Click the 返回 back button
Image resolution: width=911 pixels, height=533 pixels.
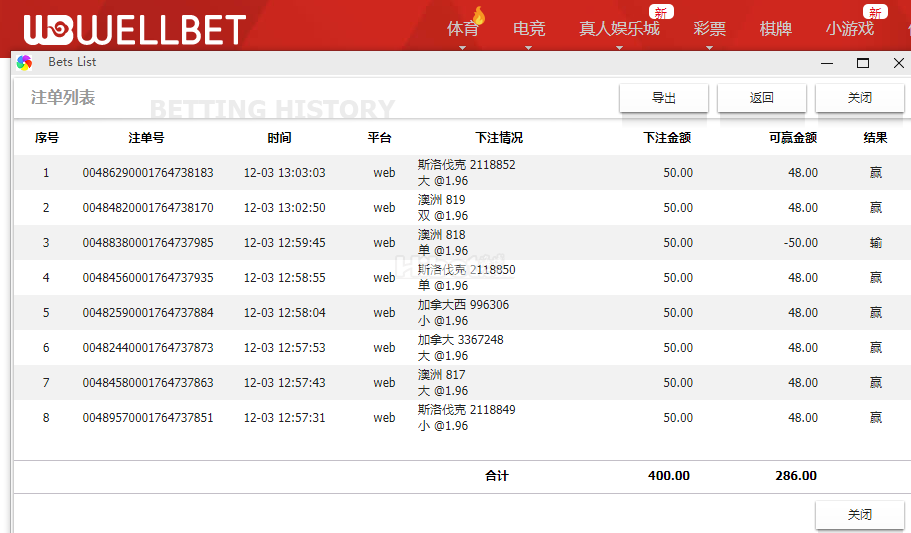click(762, 98)
